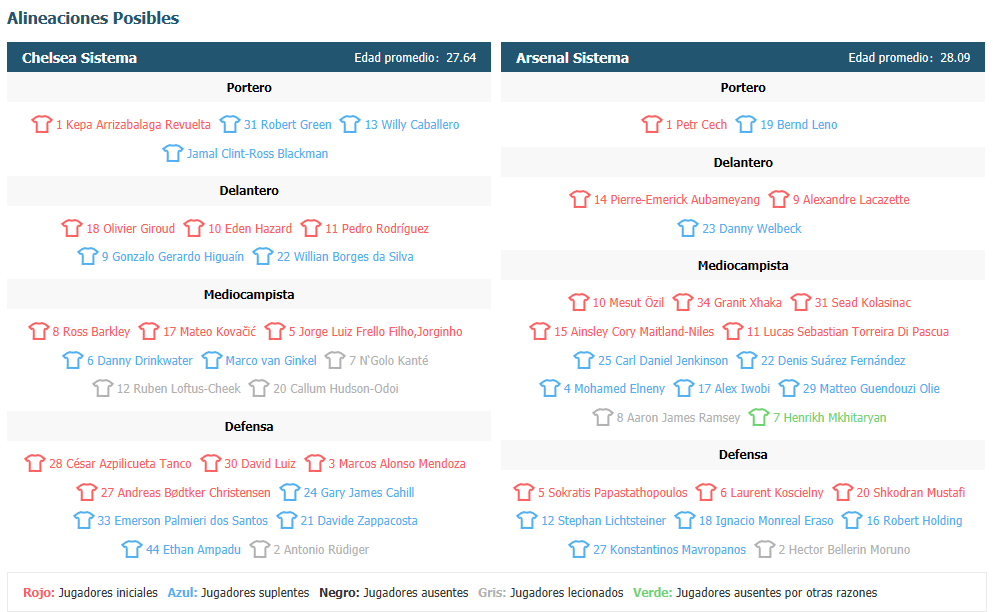Click the gray jersey icon beside Hector Bellerin

[x=765, y=550]
